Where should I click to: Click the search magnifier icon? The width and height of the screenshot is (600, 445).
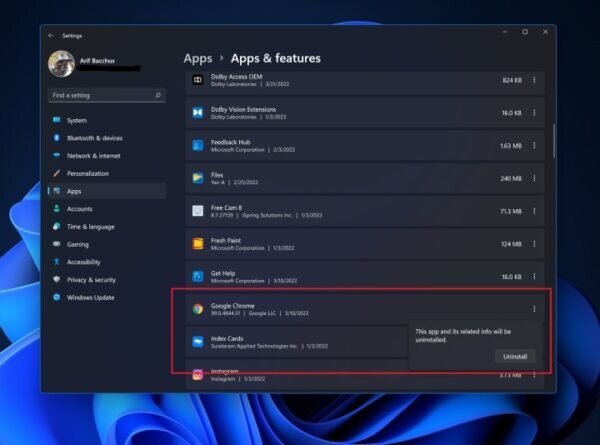pos(158,95)
